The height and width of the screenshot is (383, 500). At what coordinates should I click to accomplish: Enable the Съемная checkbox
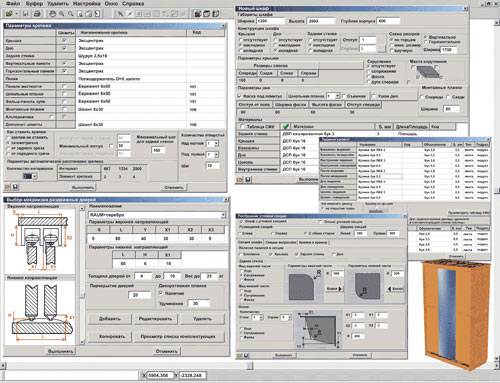[x=344, y=96]
